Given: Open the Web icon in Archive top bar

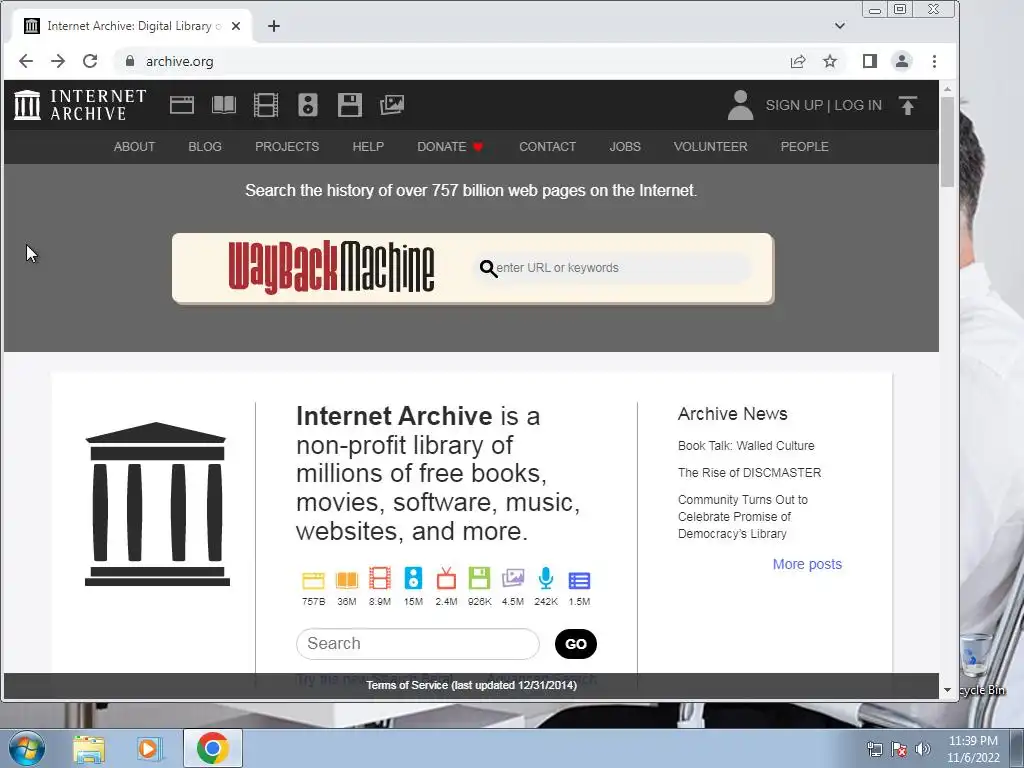Looking at the screenshot, I should tap(182, 105).
